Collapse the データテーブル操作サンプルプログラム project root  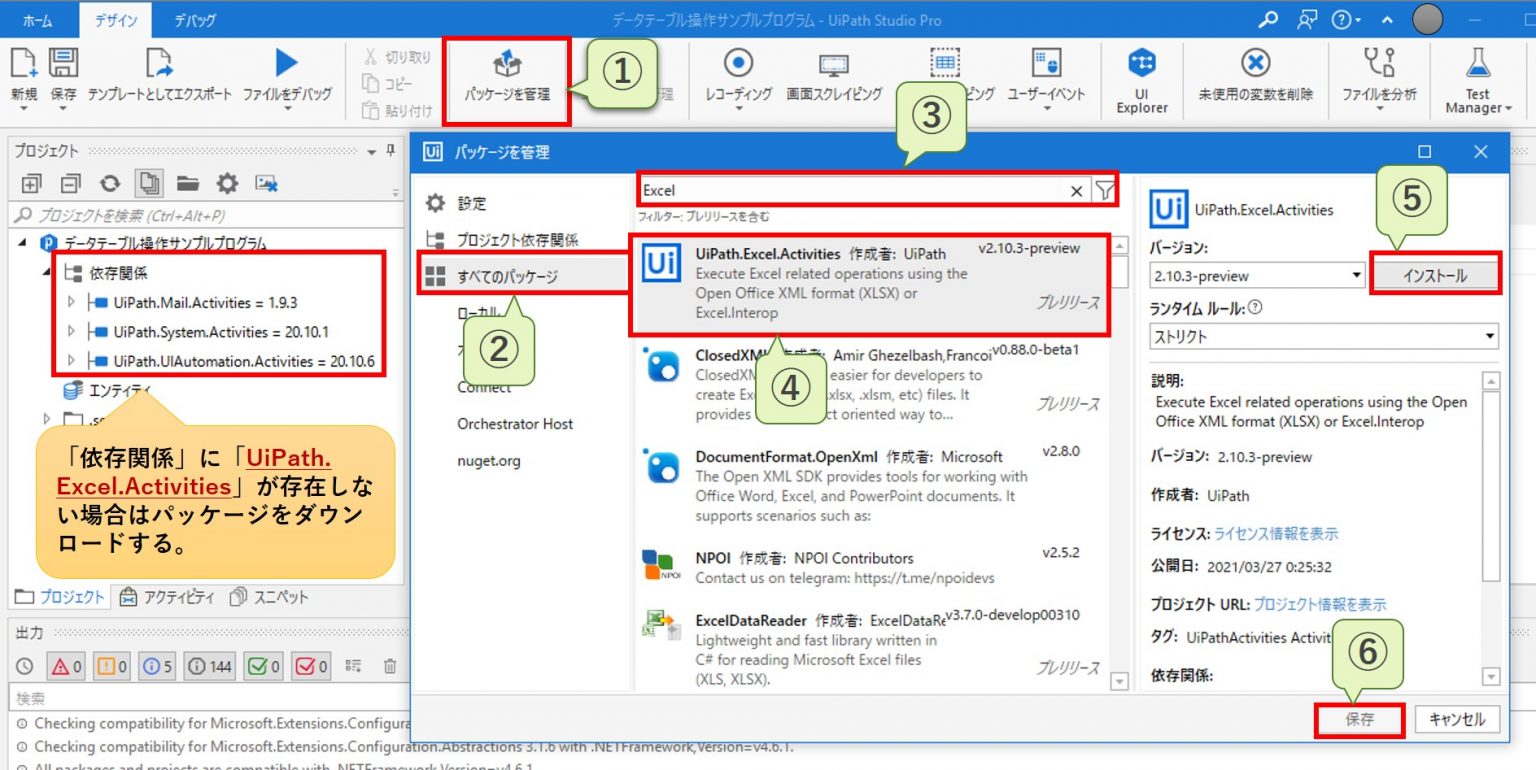[x=23, y=243]
